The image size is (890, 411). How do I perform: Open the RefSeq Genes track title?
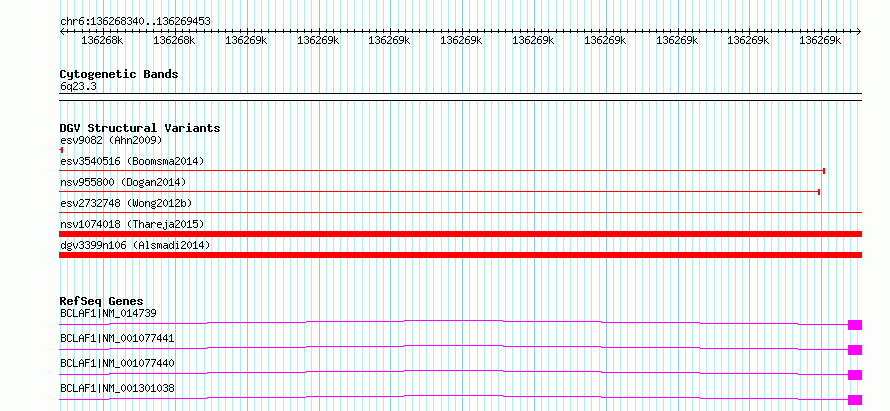click(102, 301)
